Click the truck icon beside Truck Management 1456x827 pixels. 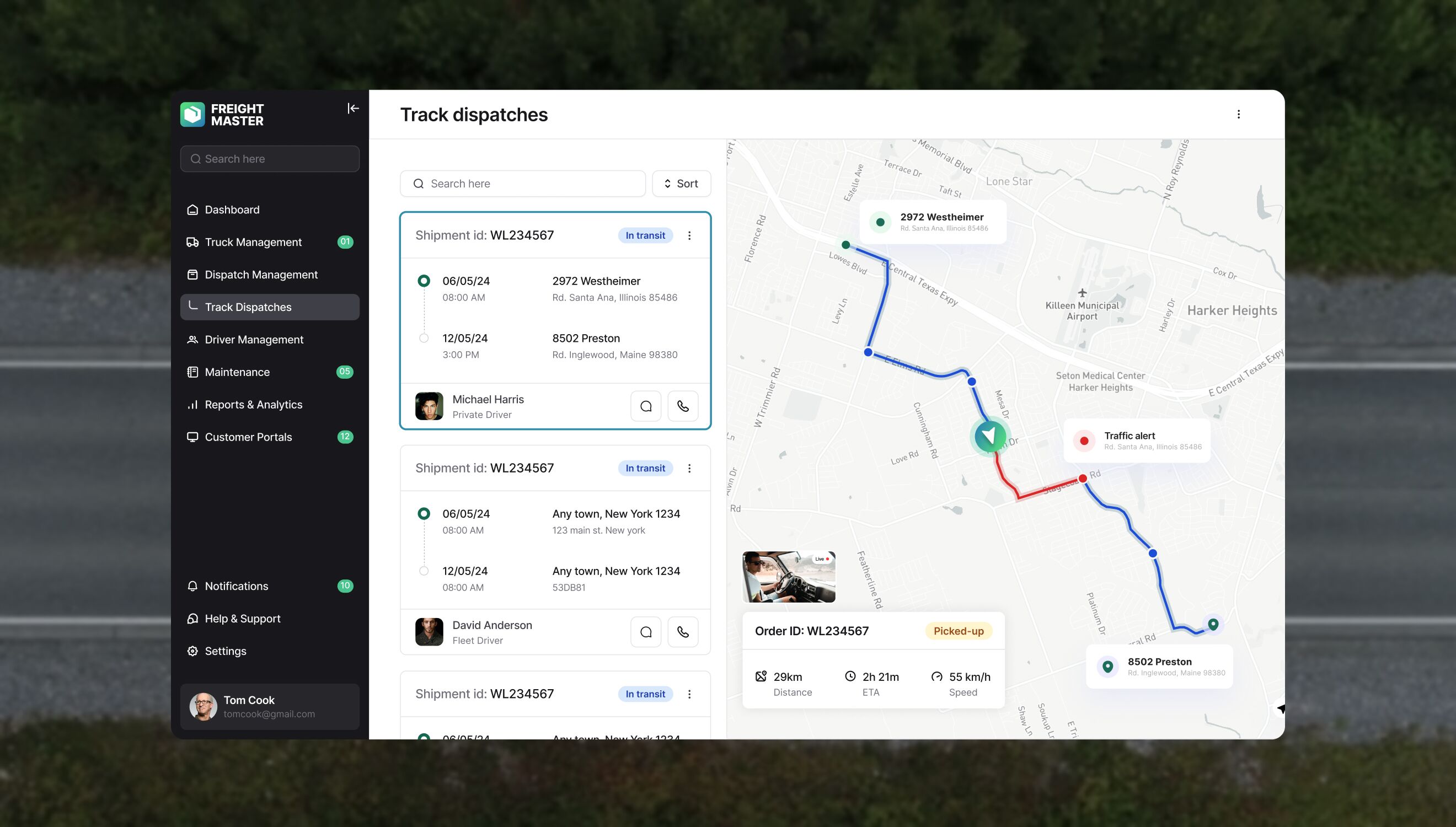[x=192, y=242]
